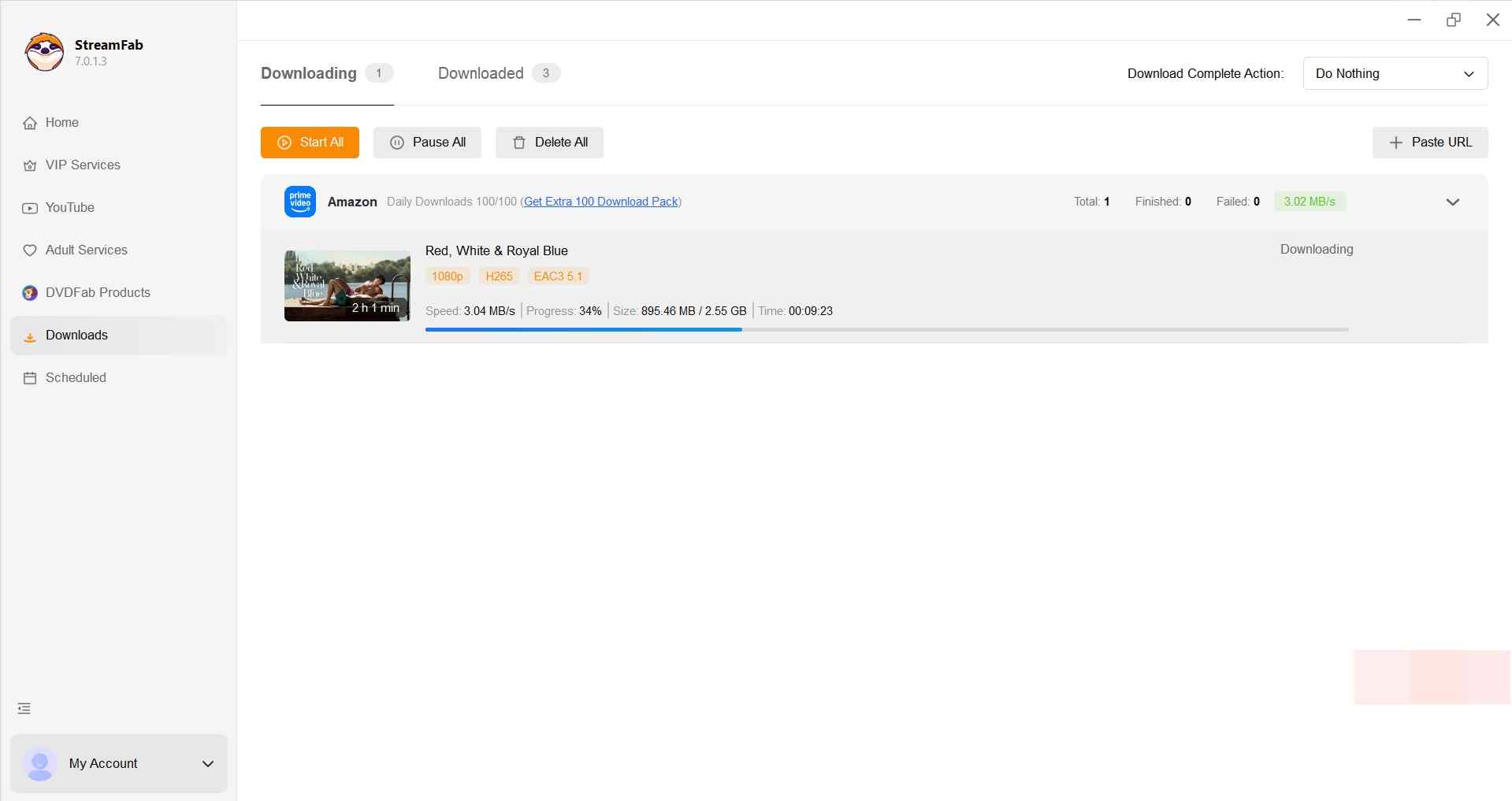
Task: Click the Prime Video service icon
Action: coord(299,202)
